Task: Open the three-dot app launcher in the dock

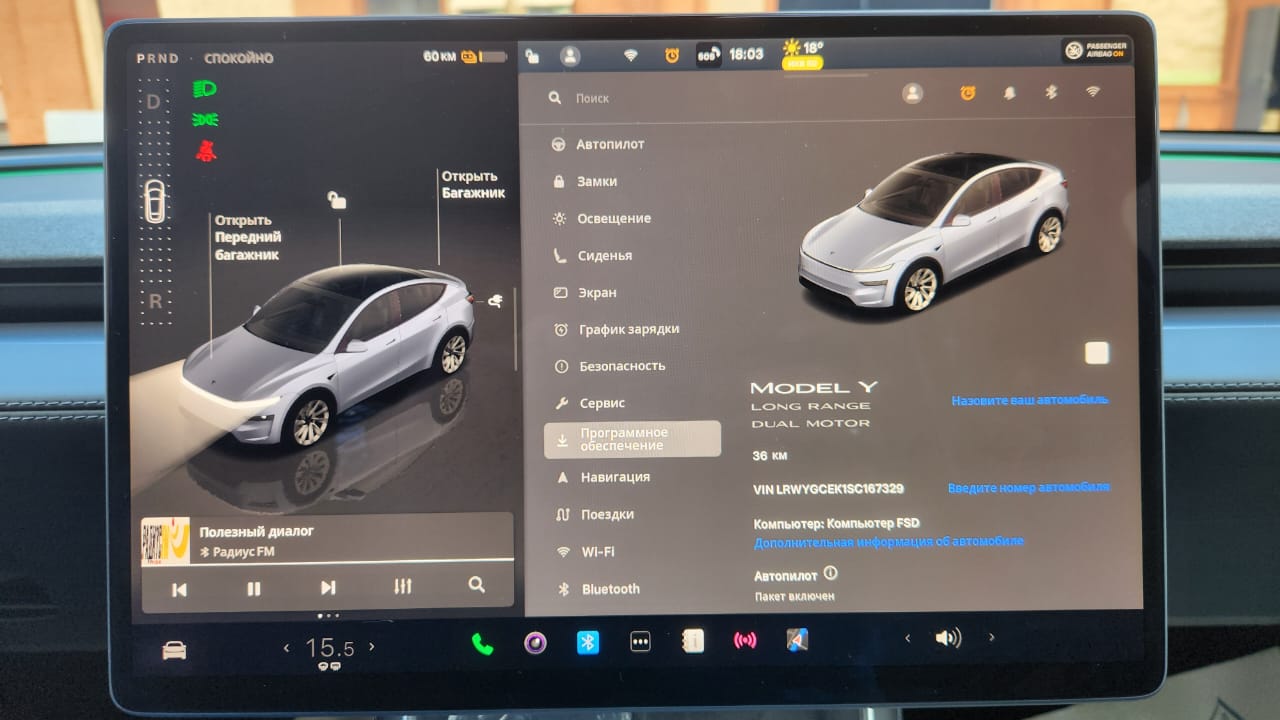Action: pos(640,642)
